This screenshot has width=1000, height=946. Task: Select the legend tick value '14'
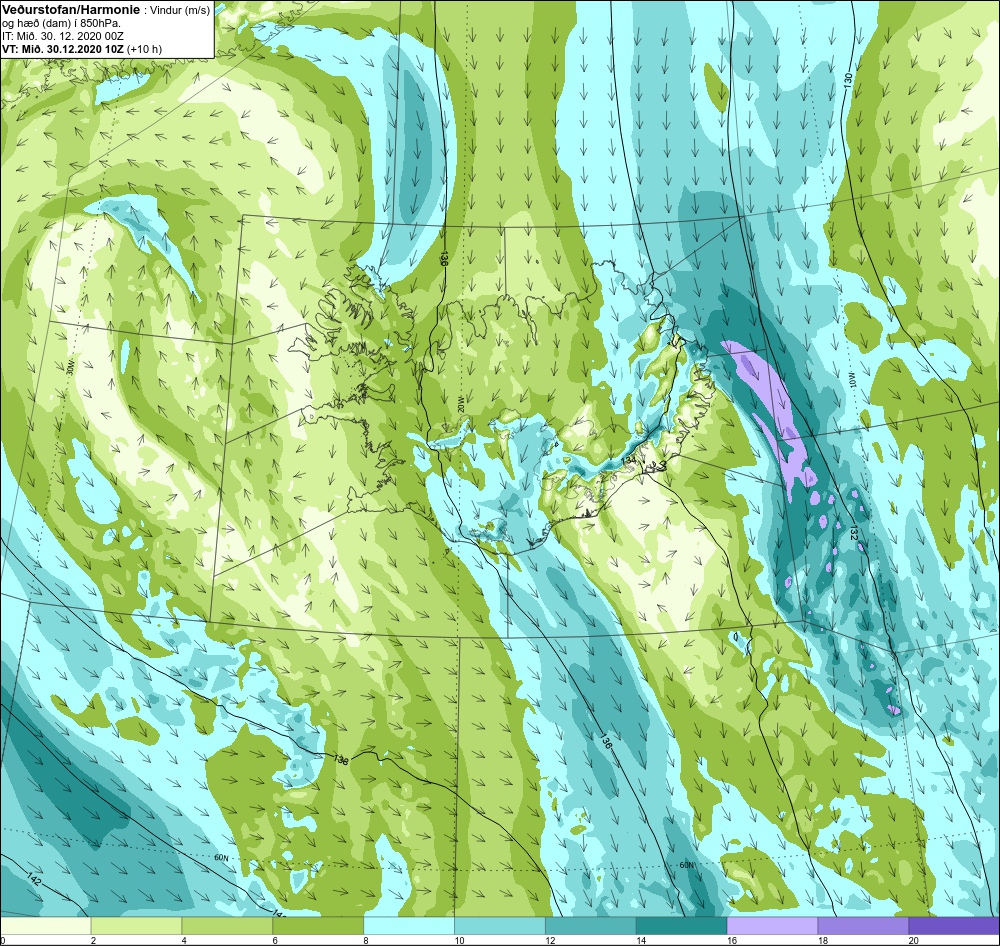pyautogui.click(x=640, y=940)
